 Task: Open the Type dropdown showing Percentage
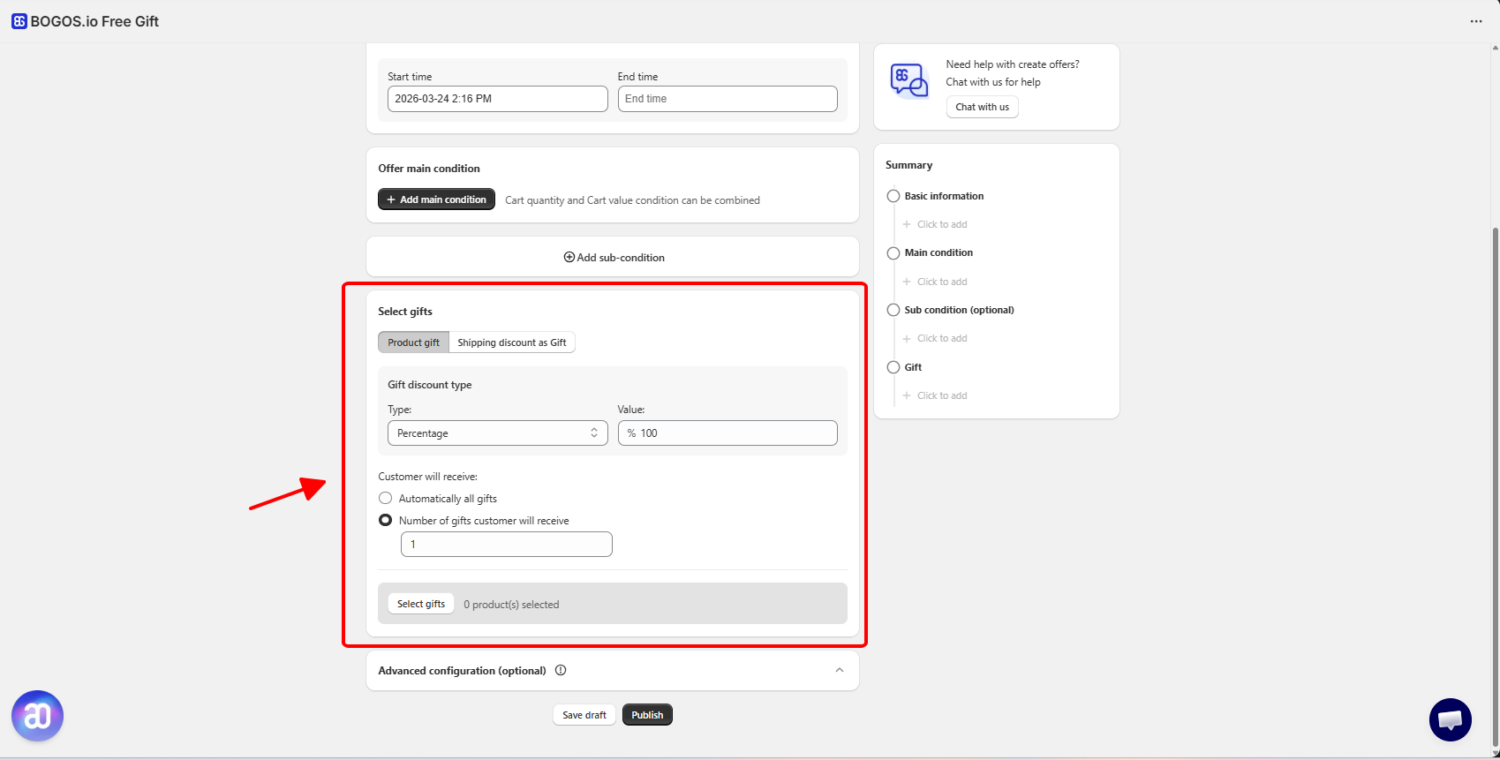click(x=497, y=433)
